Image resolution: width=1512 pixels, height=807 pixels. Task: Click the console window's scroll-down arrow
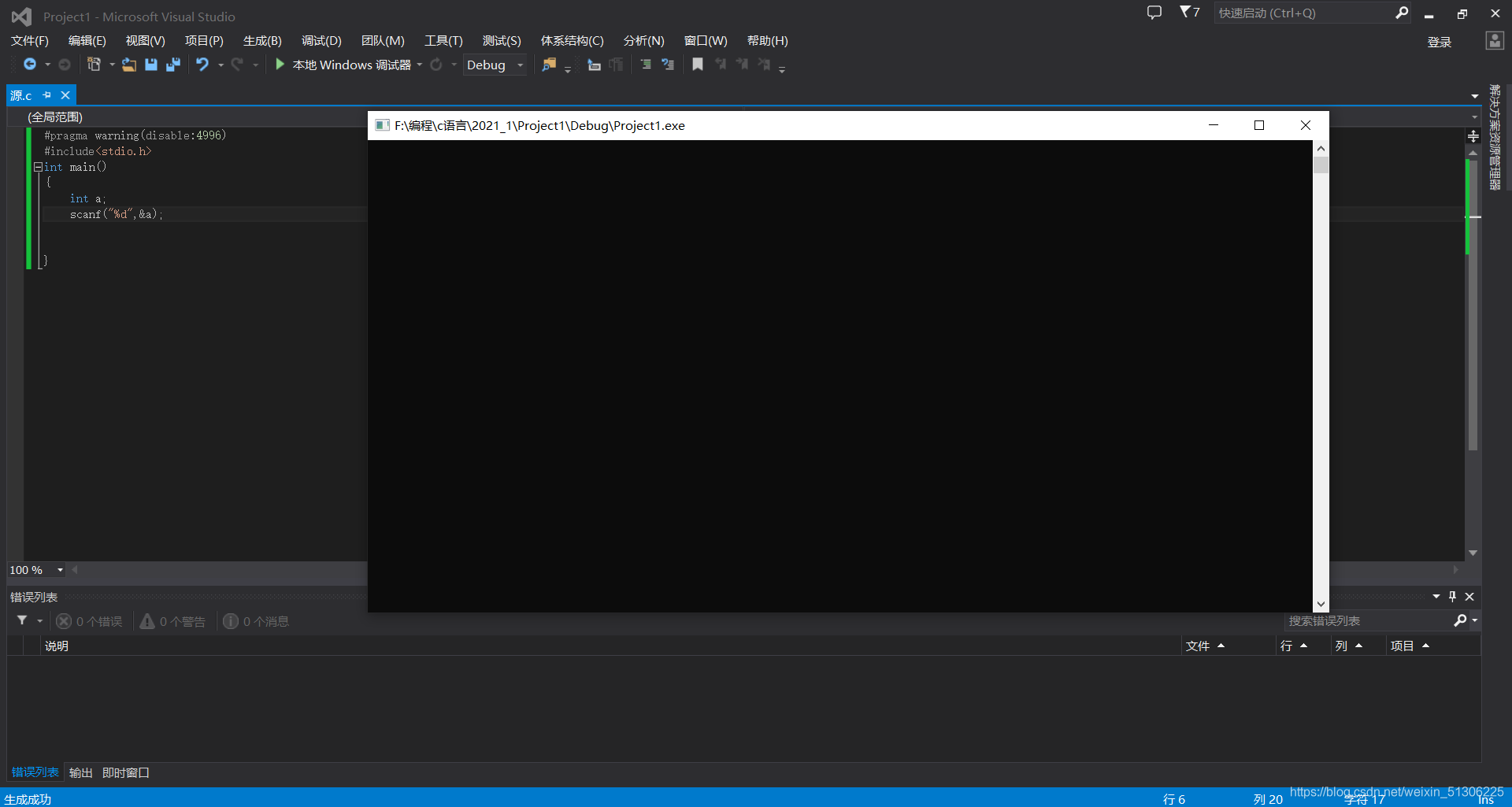pyautogui.click(x=1321, y=605)
